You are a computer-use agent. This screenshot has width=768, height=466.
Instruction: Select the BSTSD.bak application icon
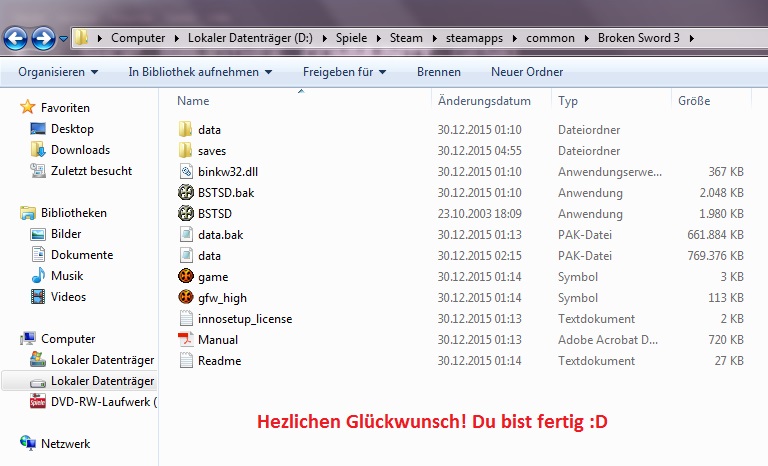(186, 192)
